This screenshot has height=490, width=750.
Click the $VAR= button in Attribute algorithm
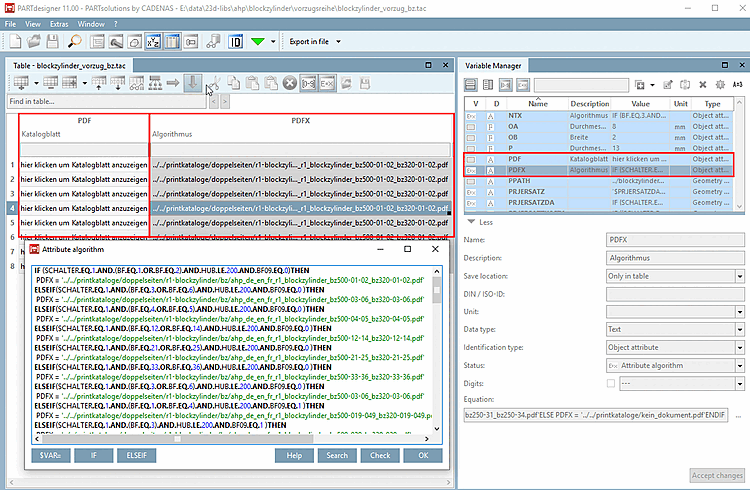(x=51, y=456)
